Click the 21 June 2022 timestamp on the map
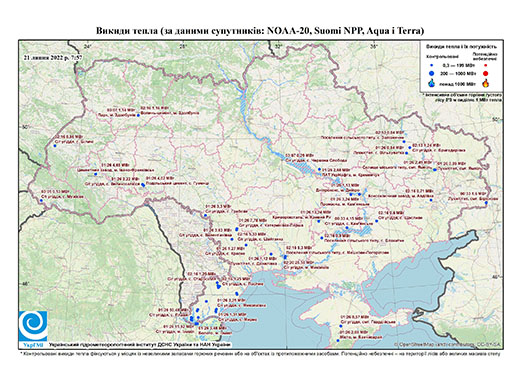 [x=53, y=57]
